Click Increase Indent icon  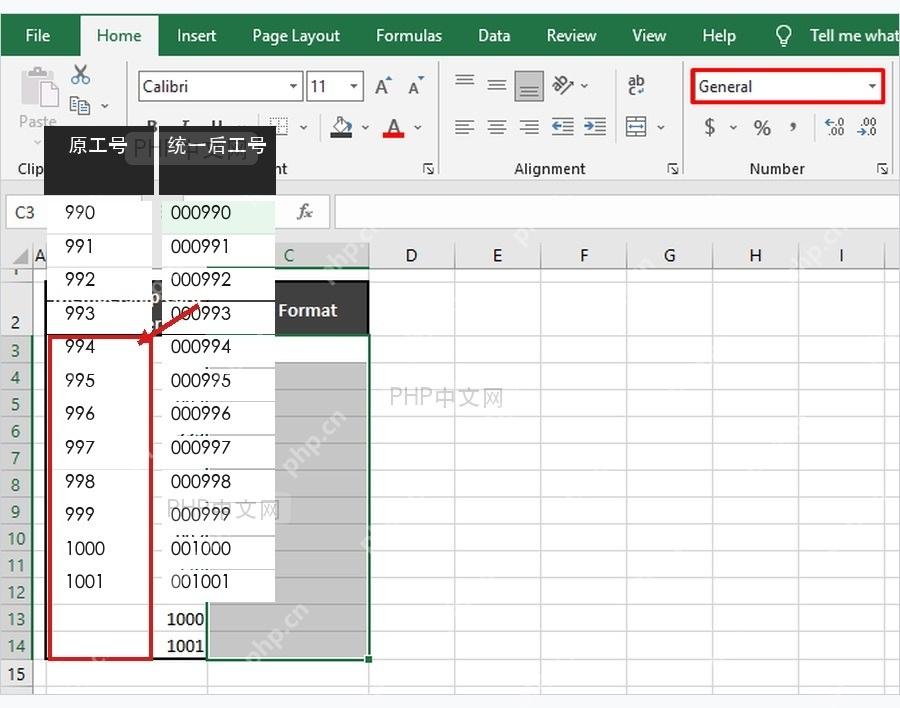click(595, 126)
